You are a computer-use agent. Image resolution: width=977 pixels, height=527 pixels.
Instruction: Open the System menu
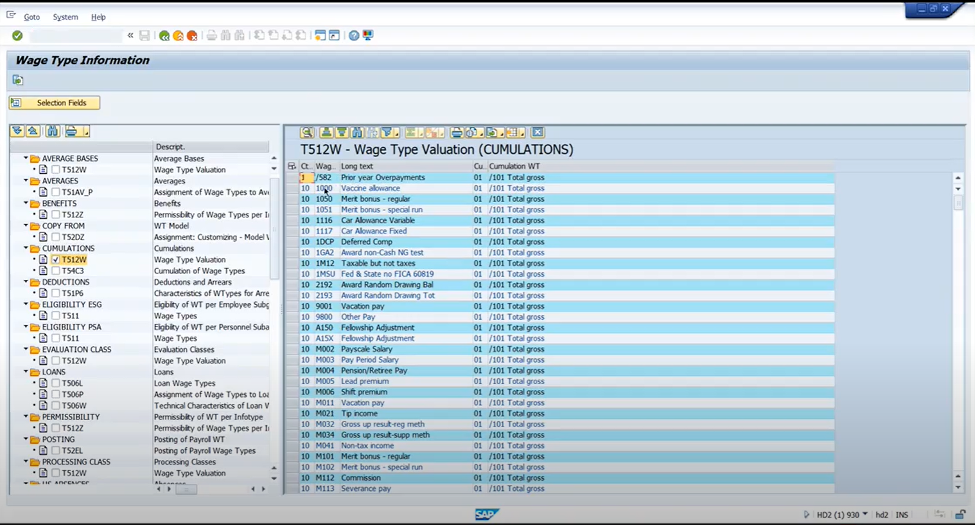[x=65, y=17]
